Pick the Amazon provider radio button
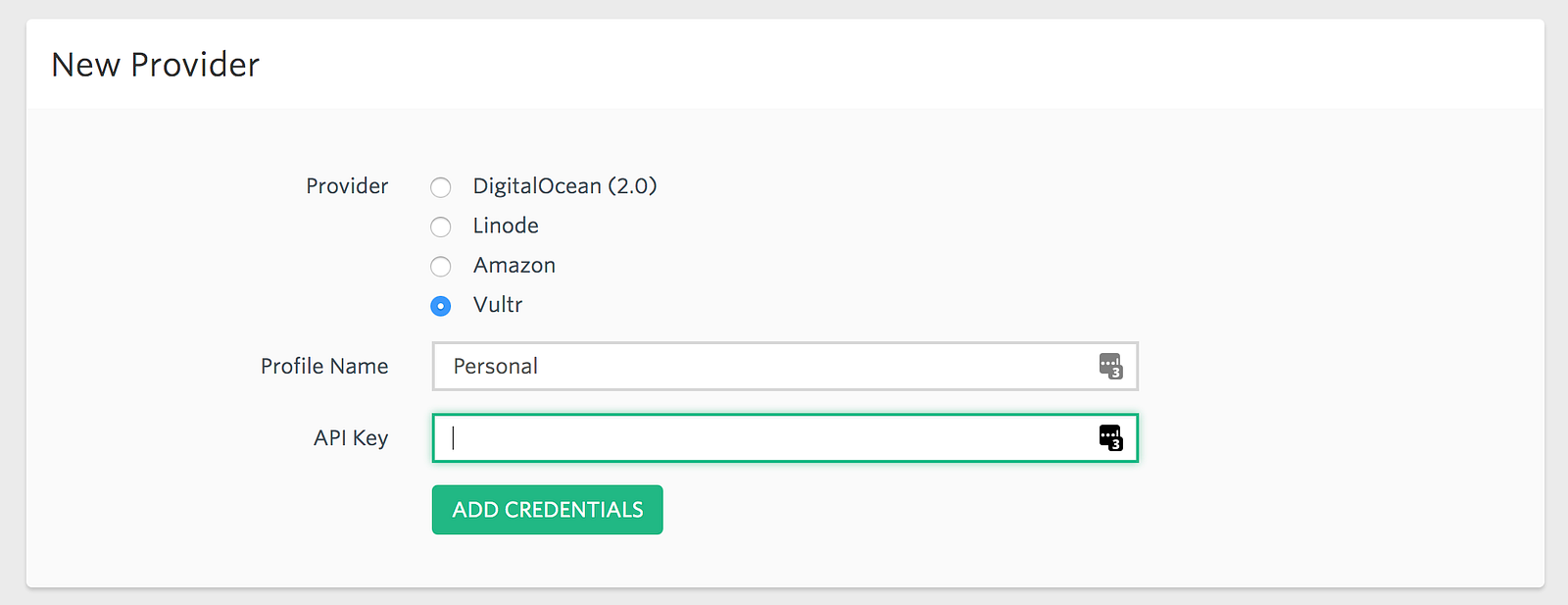 click(441, 267)
